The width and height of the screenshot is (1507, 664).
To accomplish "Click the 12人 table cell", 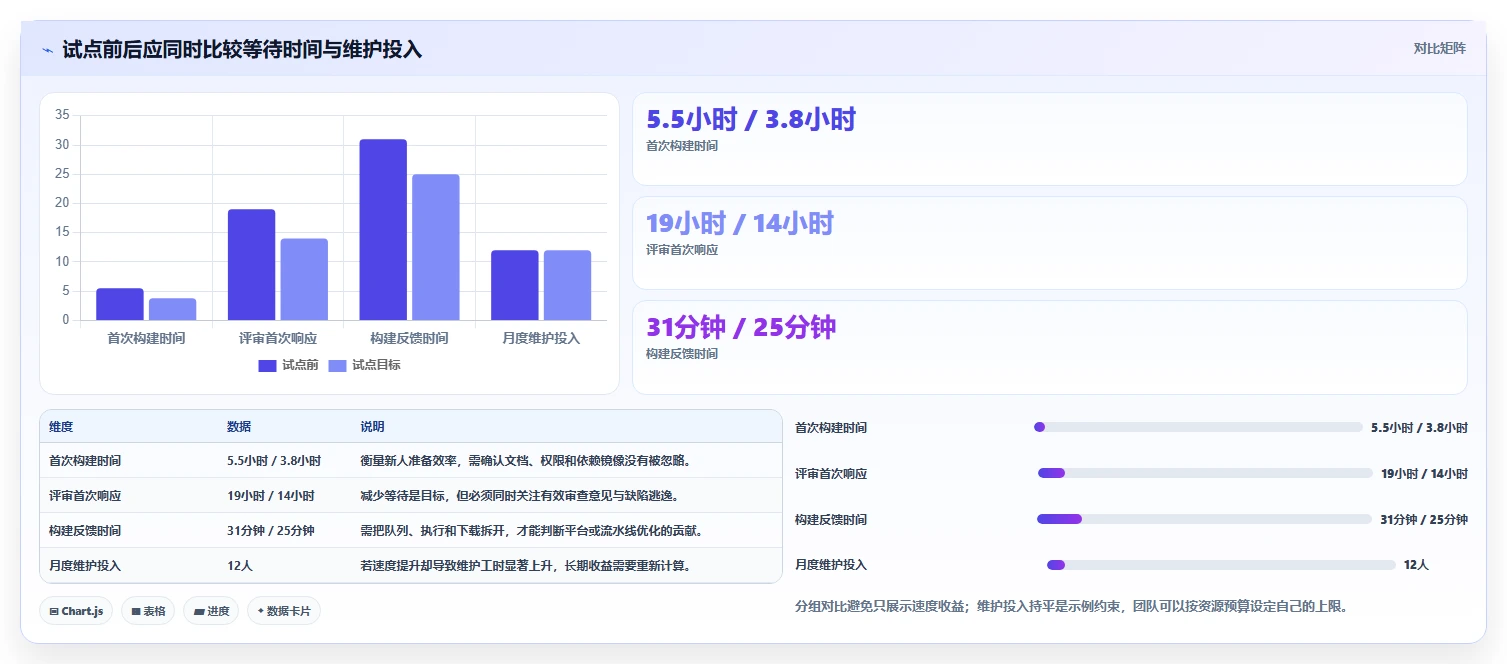I will [x=240, y=566].
